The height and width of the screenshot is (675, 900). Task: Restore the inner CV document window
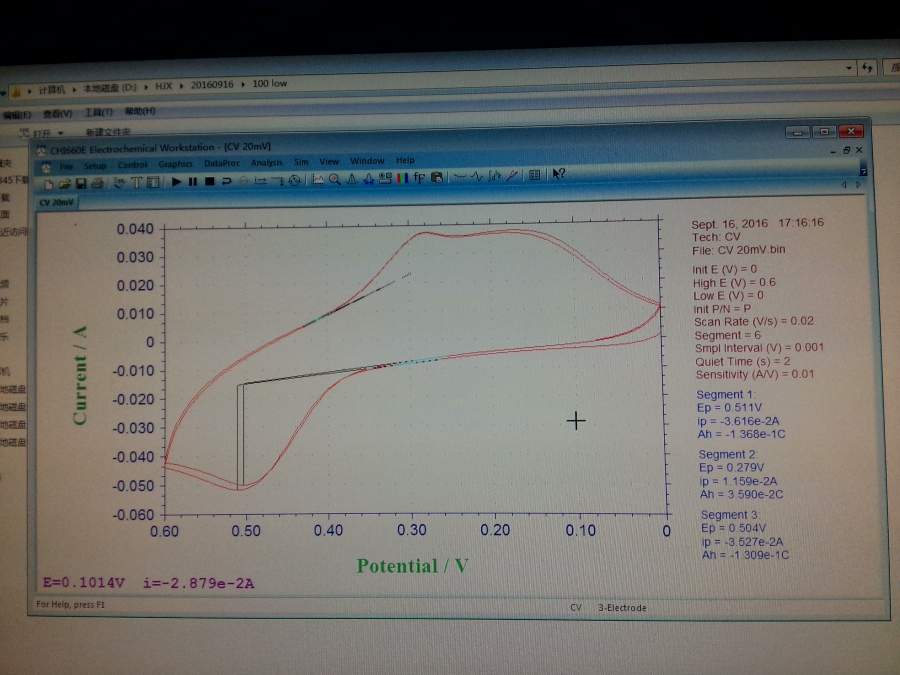click(x=846, y=150)
